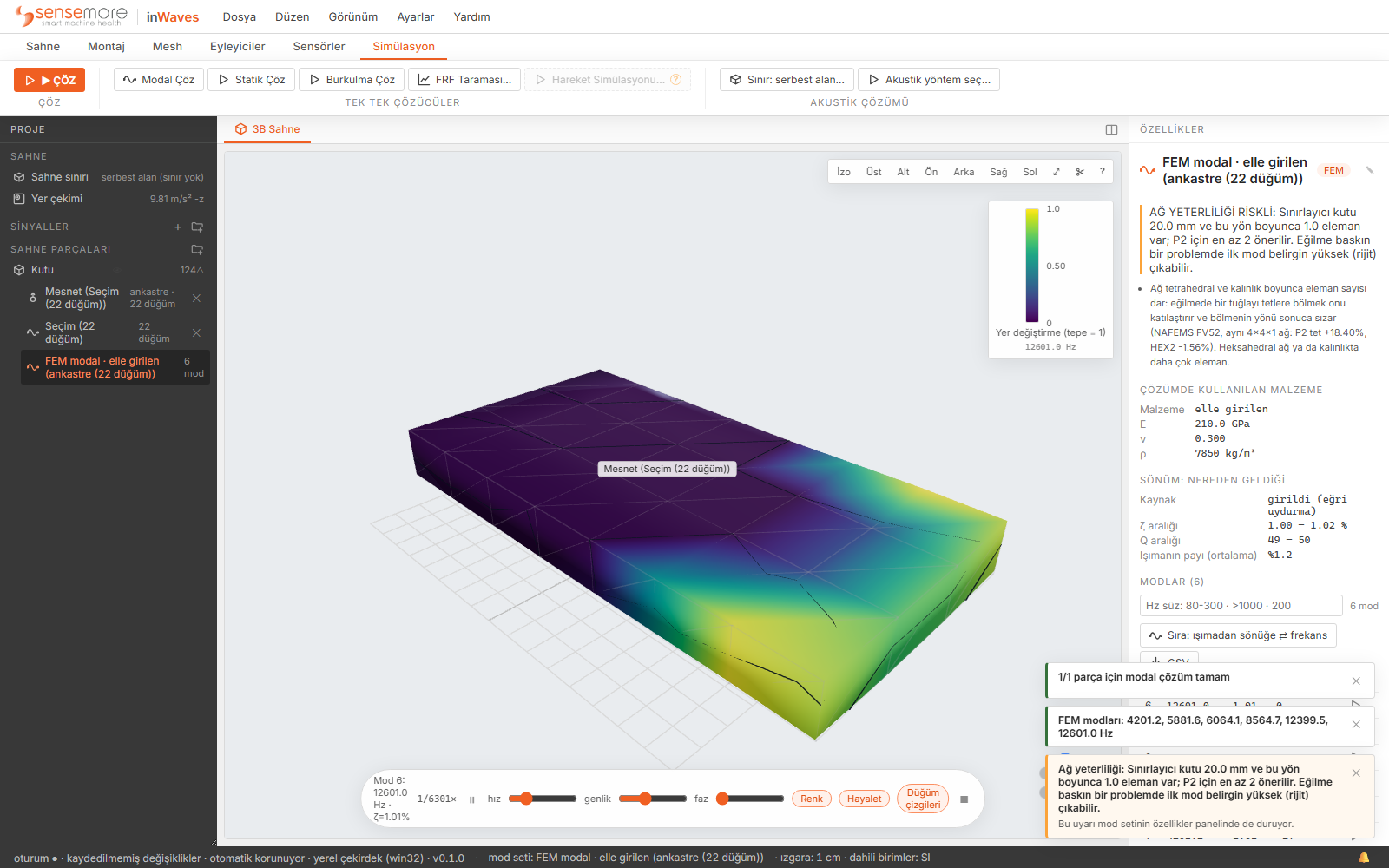Open the viewport help question mark
Viewport: 1389px width, 868px height.
pyautogui.click(x=1103, y=172)
